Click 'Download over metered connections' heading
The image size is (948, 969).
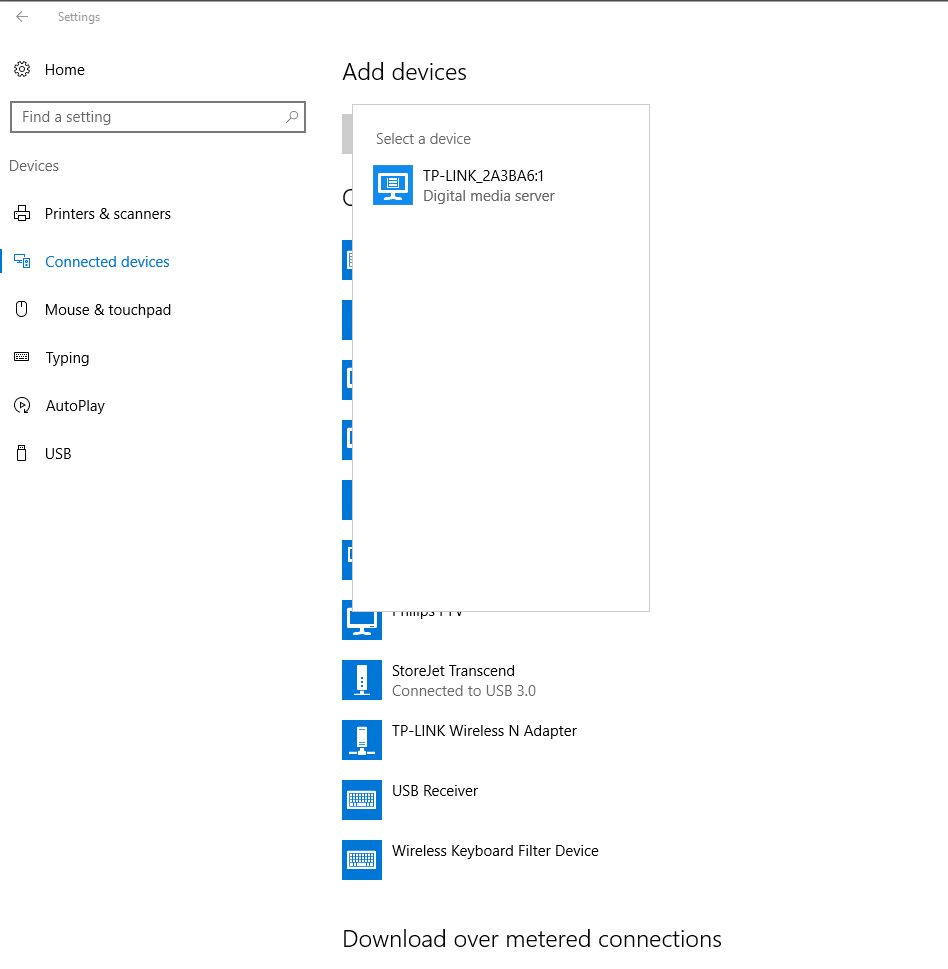(531, 939)
